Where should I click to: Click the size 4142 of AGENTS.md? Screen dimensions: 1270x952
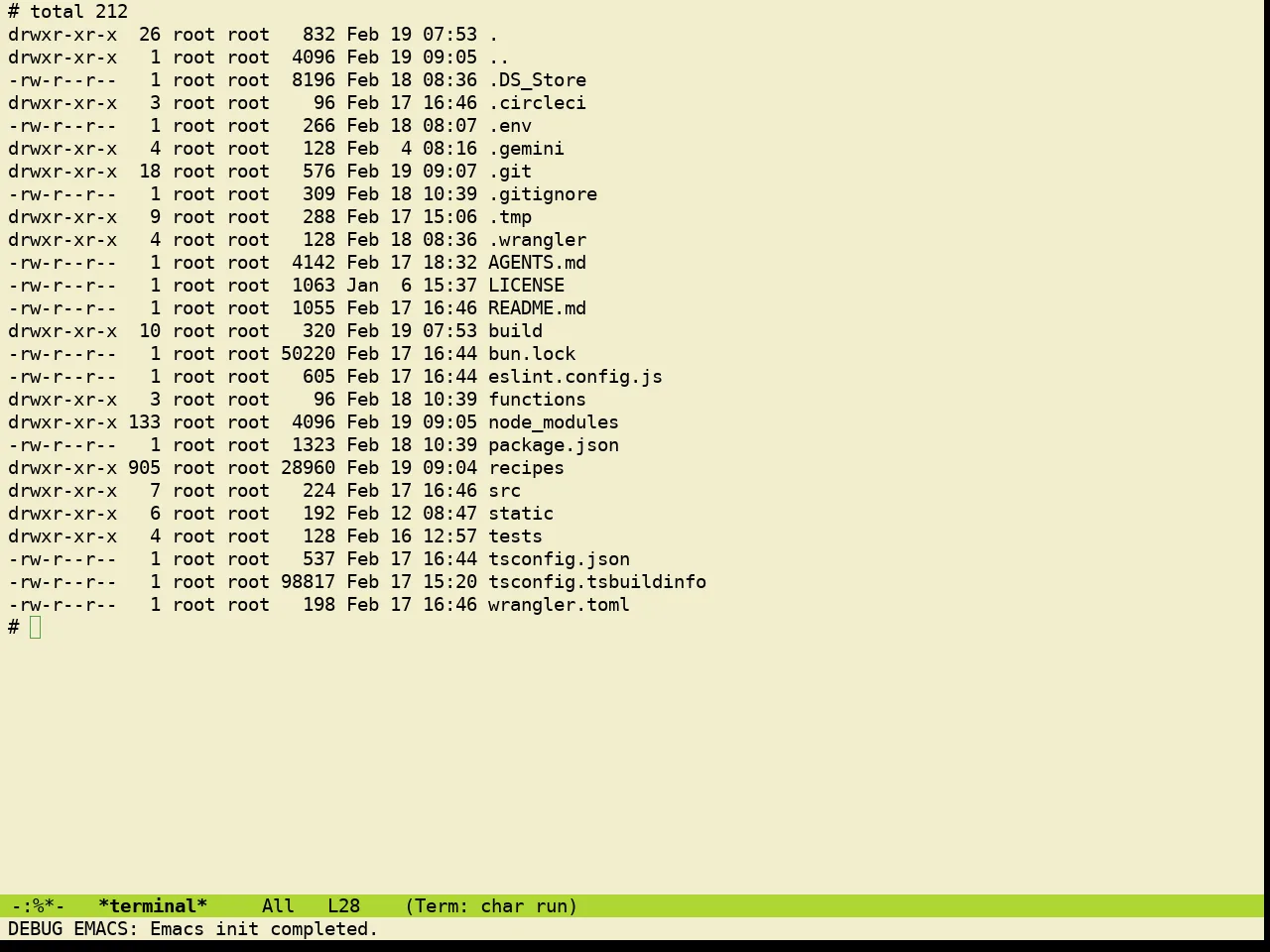(x=314, y=263)
